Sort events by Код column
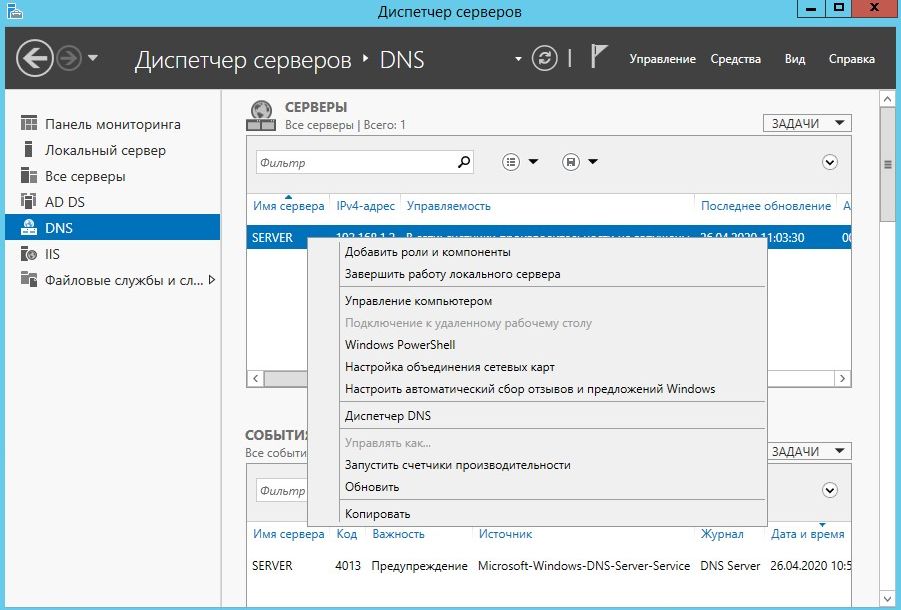 346,534
